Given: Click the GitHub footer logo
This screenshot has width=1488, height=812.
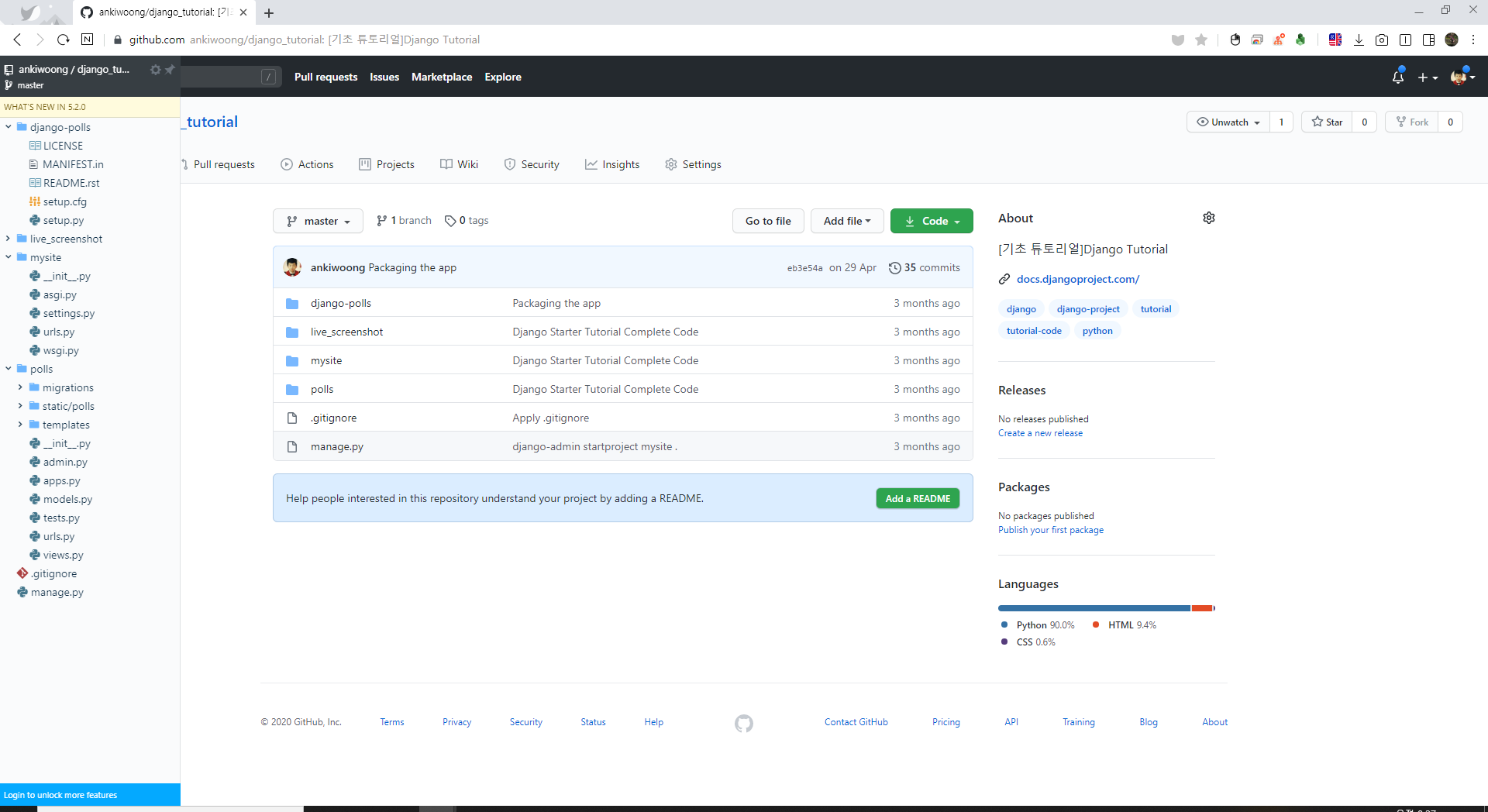Looking at the screenshot, I should [x=744, y=724].
